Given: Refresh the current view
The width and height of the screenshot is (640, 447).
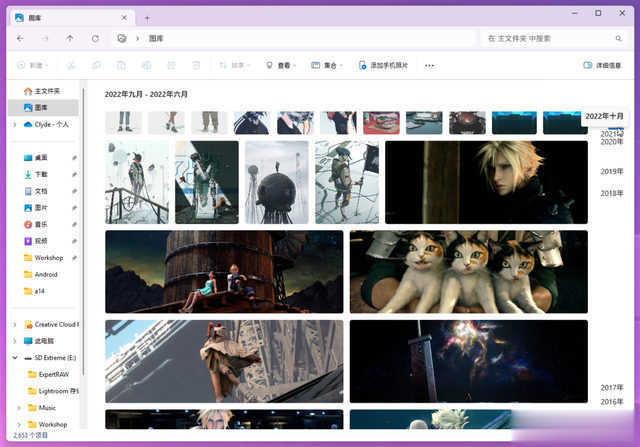Looking at the screenshot, I should pyautogui.click(x=95, y=38).
